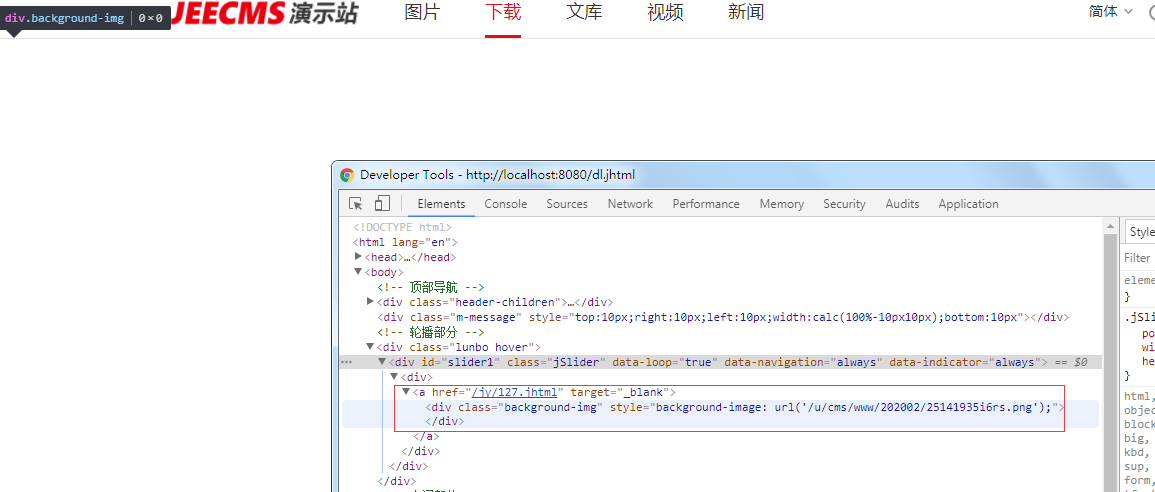Expand the header-children div node

pos(371,302)
